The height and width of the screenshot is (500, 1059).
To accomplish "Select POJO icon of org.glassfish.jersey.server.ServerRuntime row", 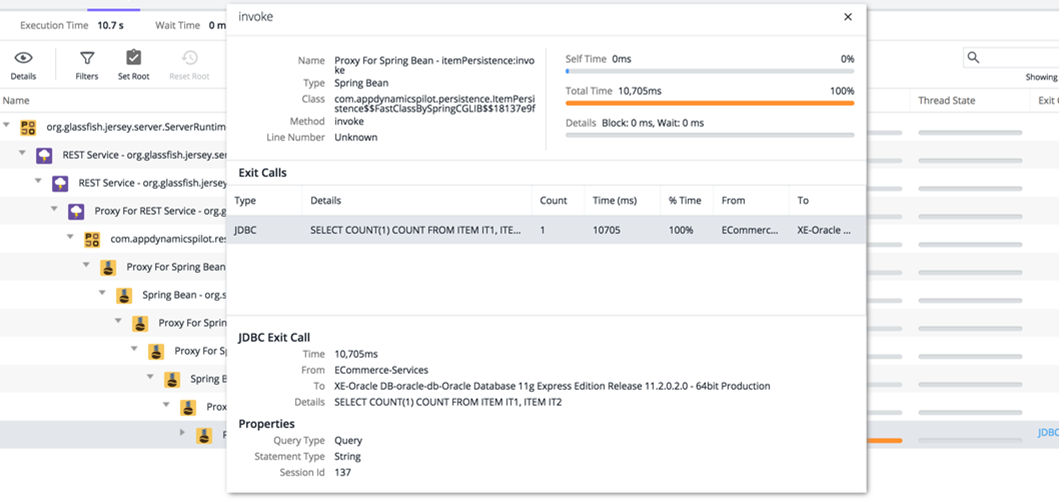I will [28, 127].
